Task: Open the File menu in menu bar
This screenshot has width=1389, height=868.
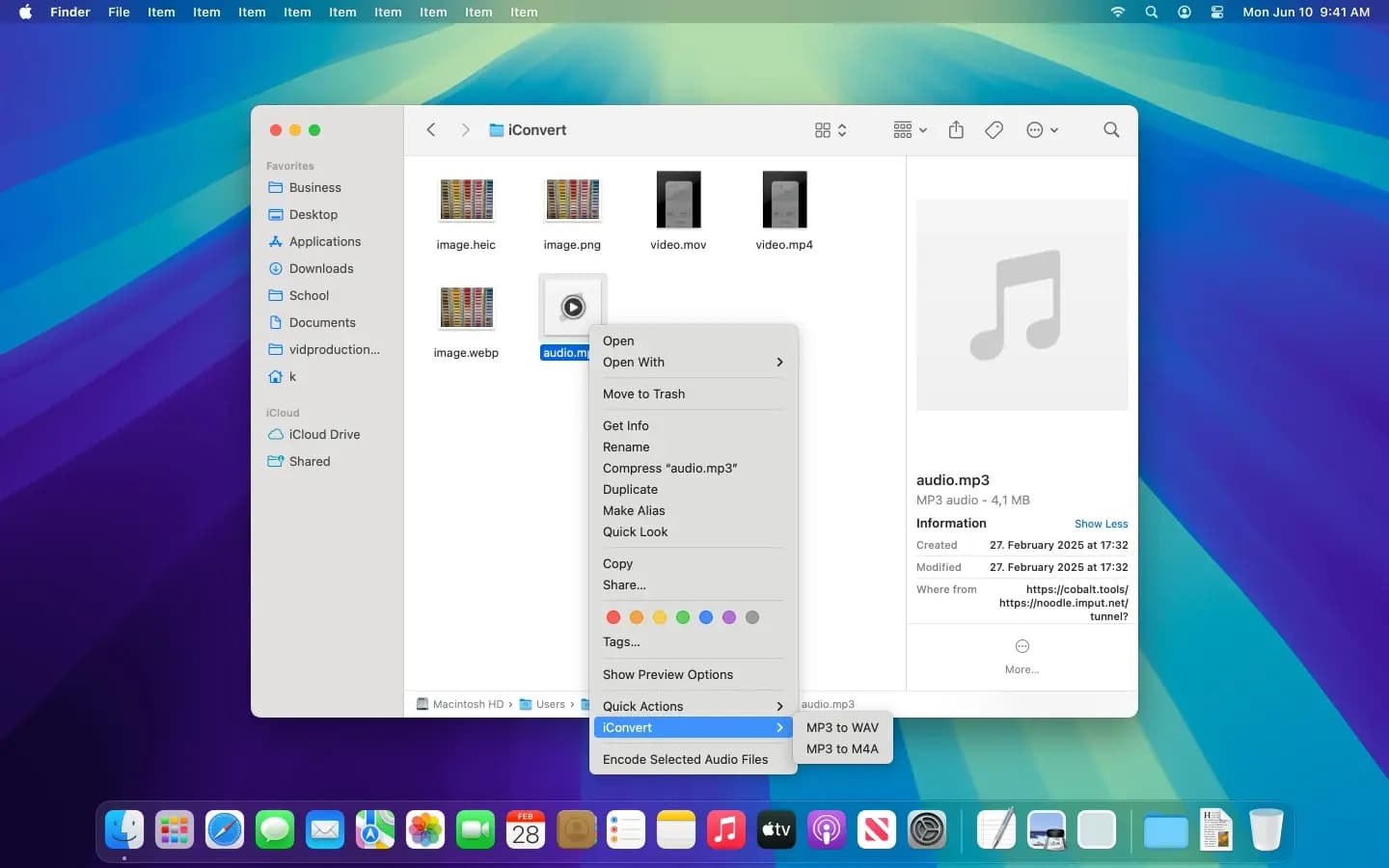Action: pyautogui.click(x=119, y=13)
